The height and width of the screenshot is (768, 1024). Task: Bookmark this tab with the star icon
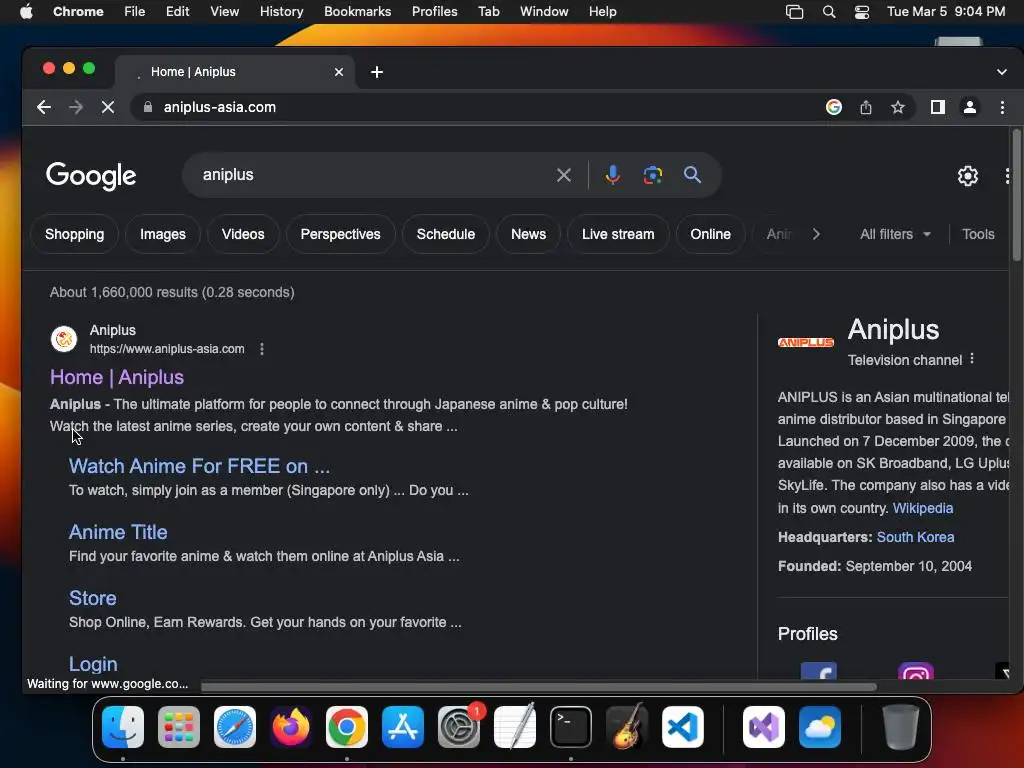tap(898, 107)
